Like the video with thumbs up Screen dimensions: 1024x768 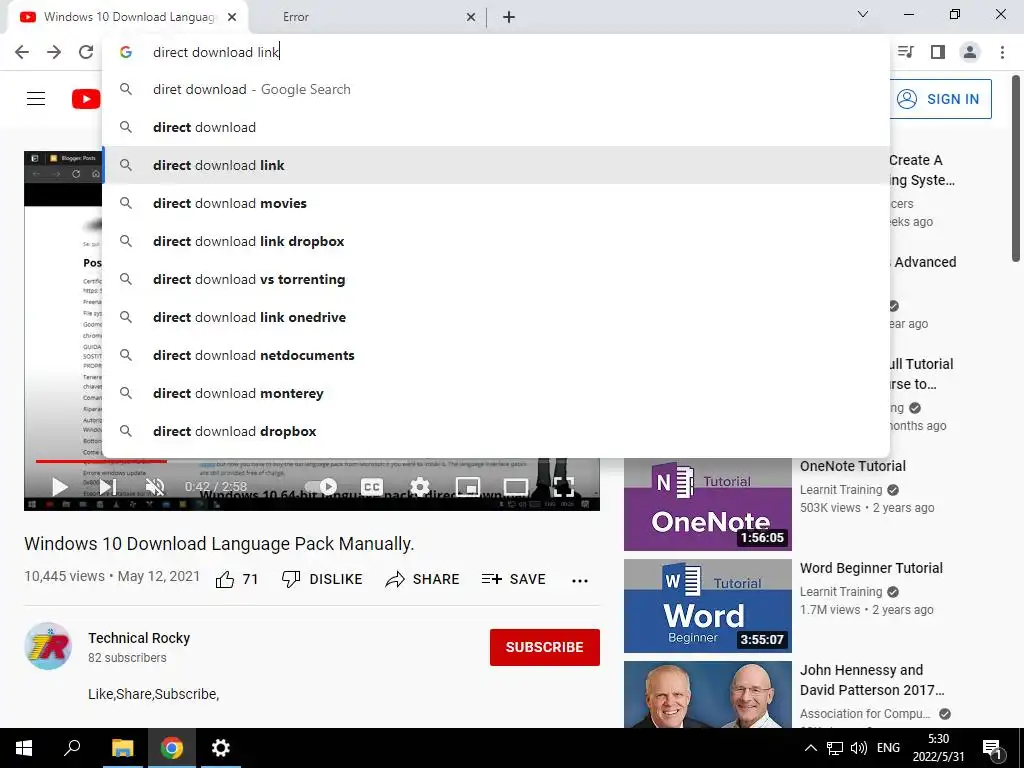pyautogui.click(x=236, y=579)
